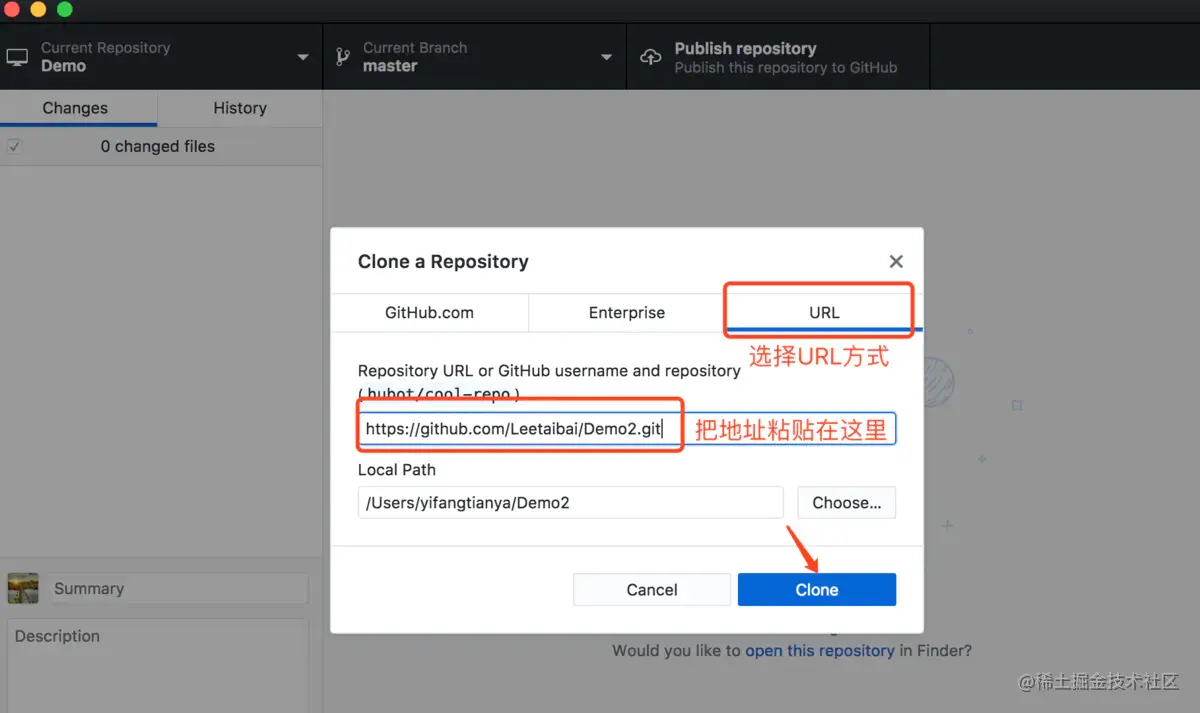
Task: Focus the Repository URL input field
Action: coord(627,429)
